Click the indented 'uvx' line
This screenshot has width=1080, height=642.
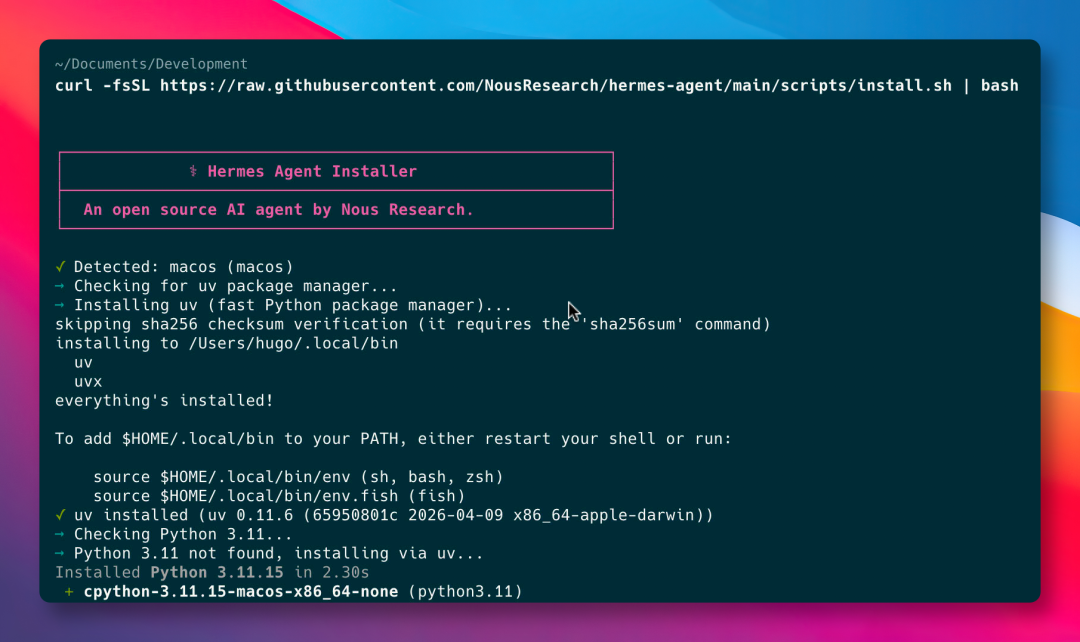click(x=88, y=382)
